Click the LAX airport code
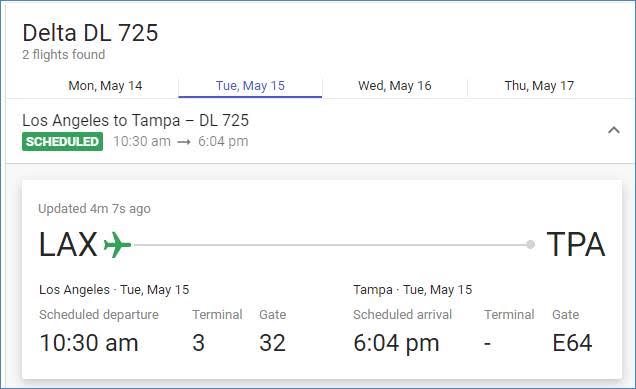636x389 pixels. tap(68, 245)
